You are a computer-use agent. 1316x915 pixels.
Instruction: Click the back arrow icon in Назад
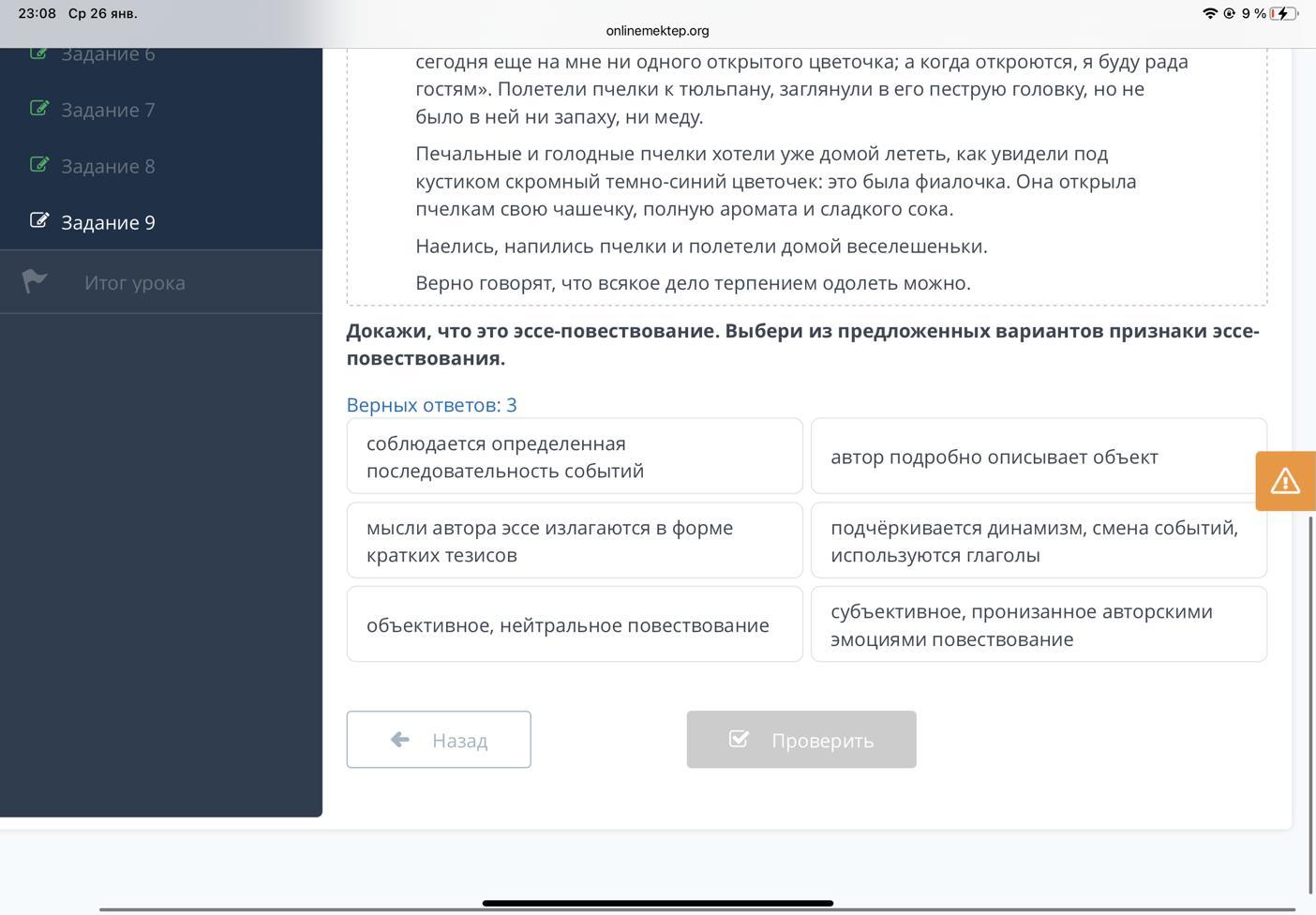(400, 740)
